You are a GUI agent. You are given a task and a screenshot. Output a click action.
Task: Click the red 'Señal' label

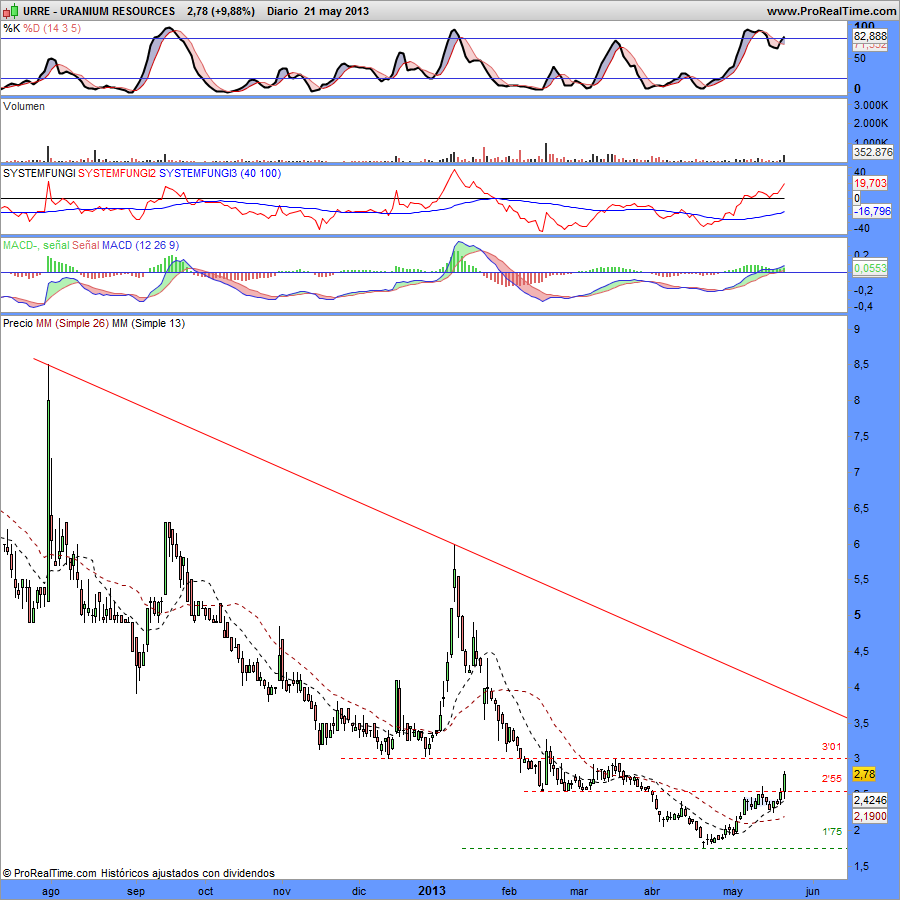[x=86, y=245]
